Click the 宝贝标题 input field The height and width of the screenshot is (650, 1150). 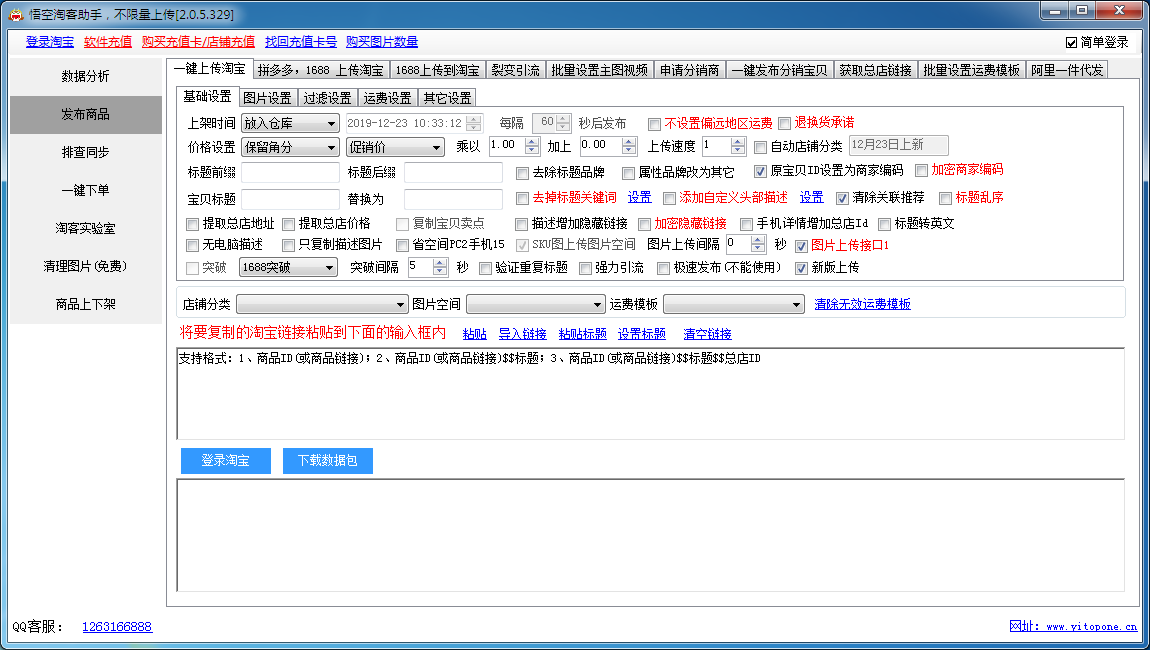point(290,199)
